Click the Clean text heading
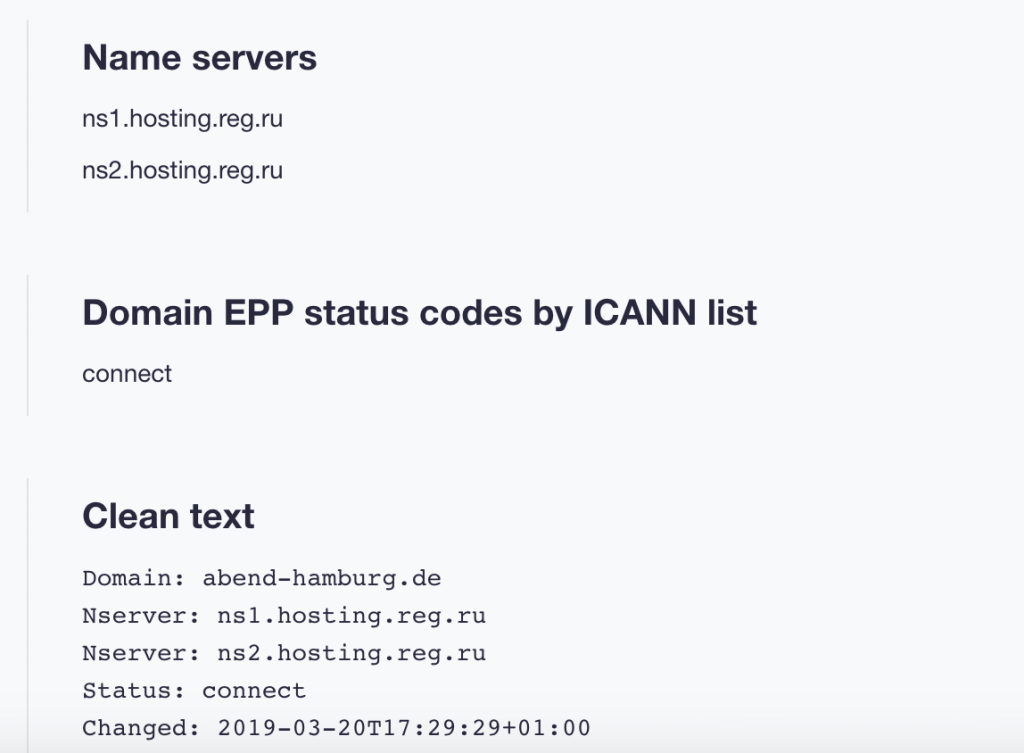1024x753 pixels. pos(168,516)
